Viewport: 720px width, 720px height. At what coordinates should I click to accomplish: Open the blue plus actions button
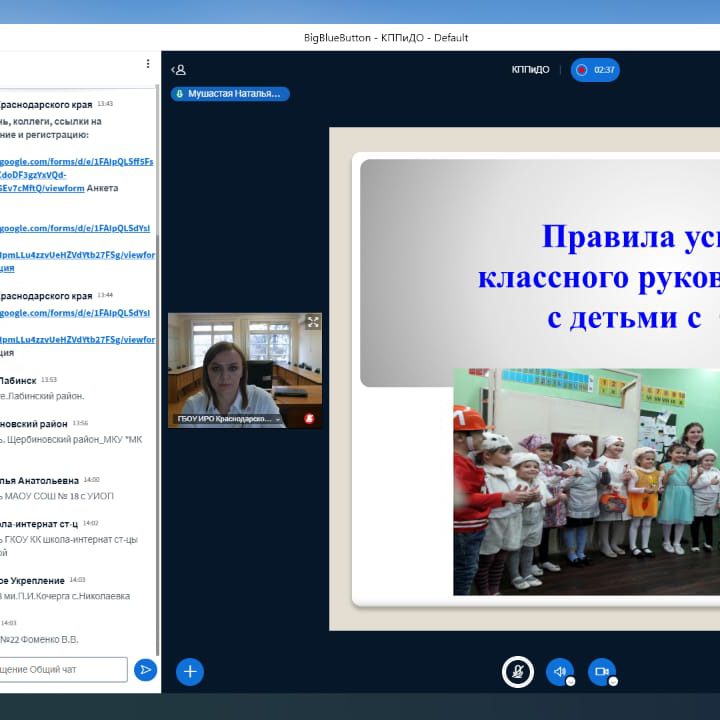(x=190, y=672)
